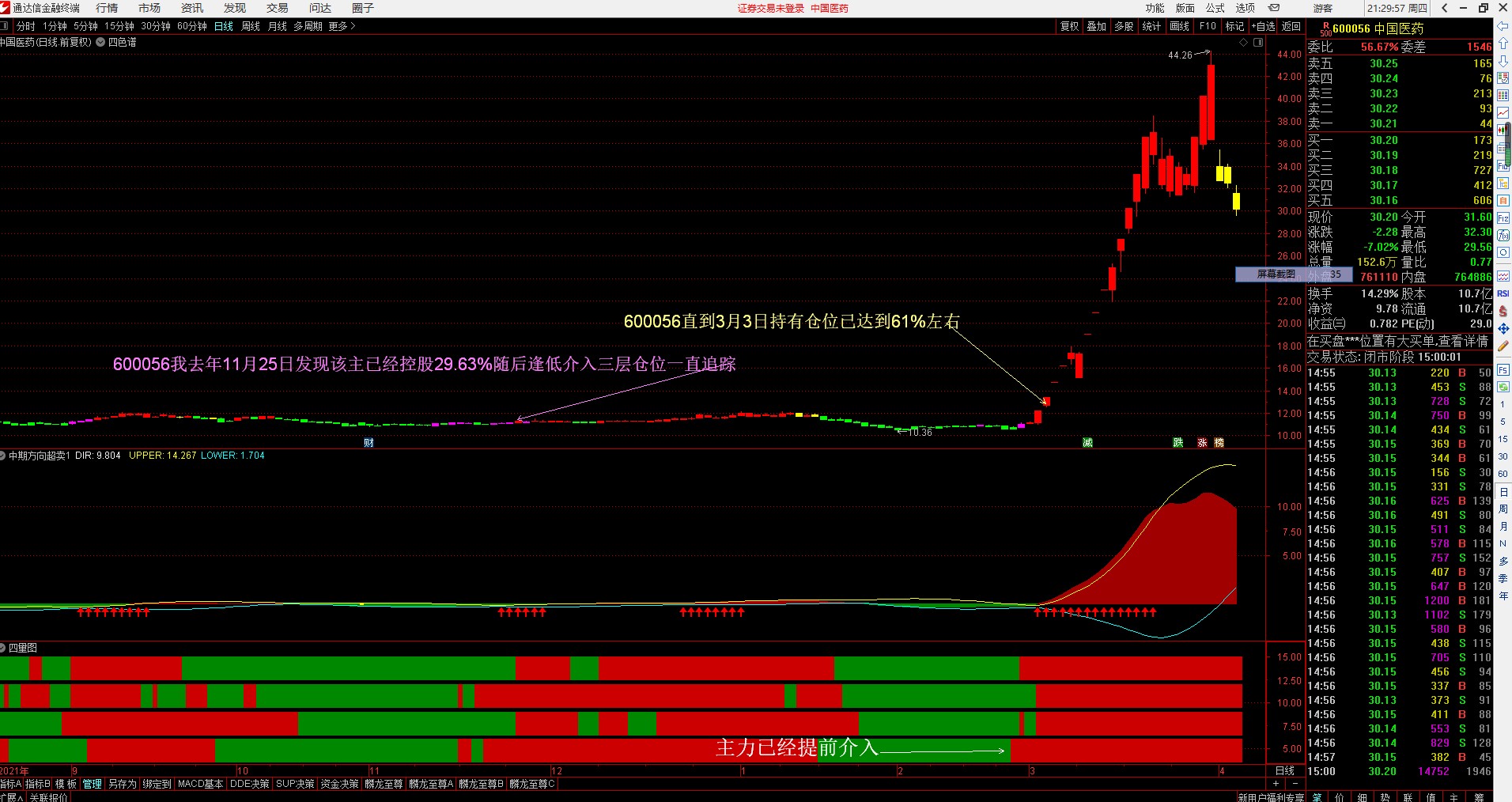
Task: Select the blue move-cross icon in sidebar
Action: pos(1503,328)
